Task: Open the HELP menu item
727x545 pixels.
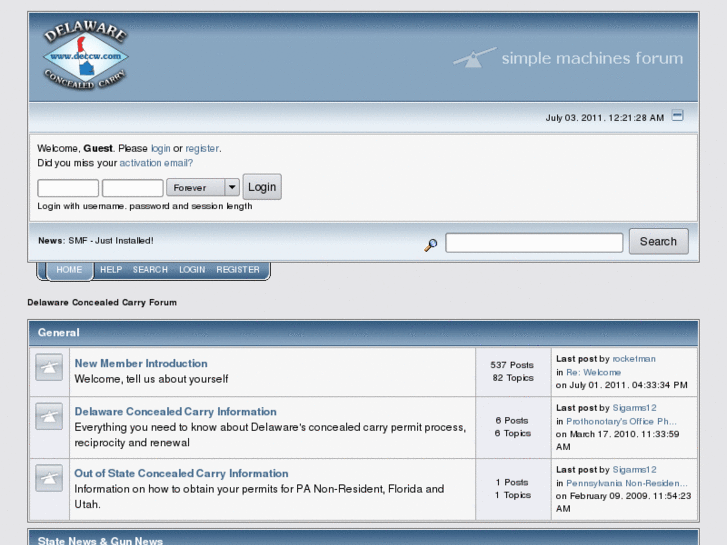Action: click(111, 269)
